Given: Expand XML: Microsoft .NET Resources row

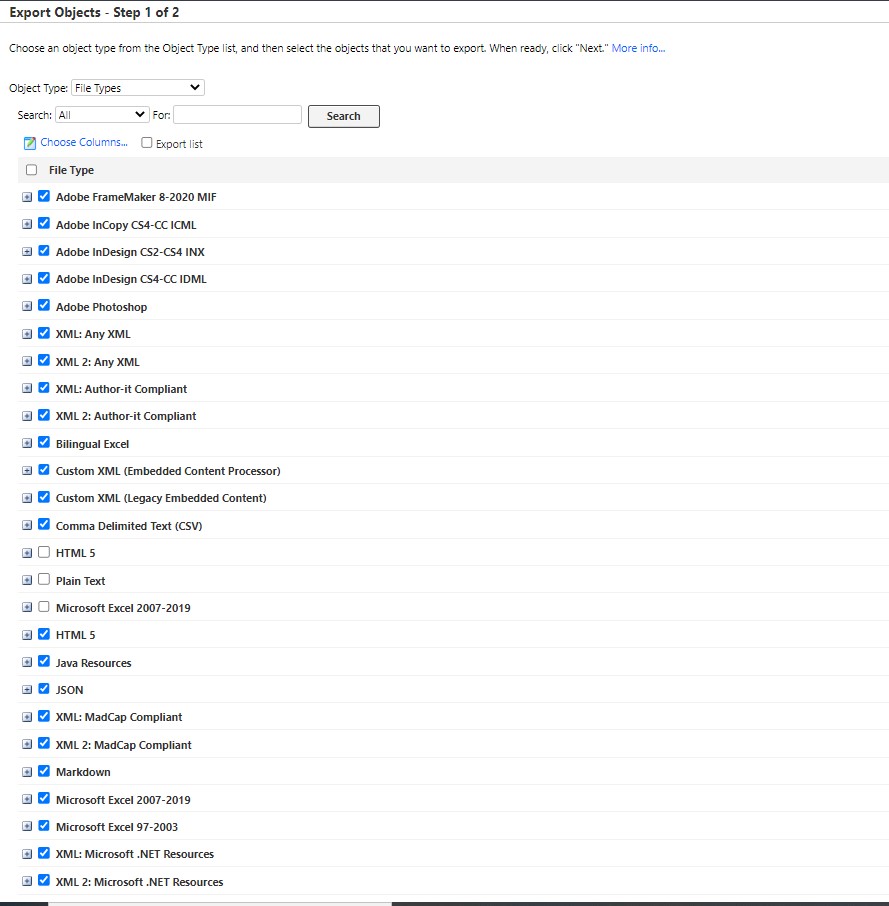Looking at the screenshot, I should [27, 854].
